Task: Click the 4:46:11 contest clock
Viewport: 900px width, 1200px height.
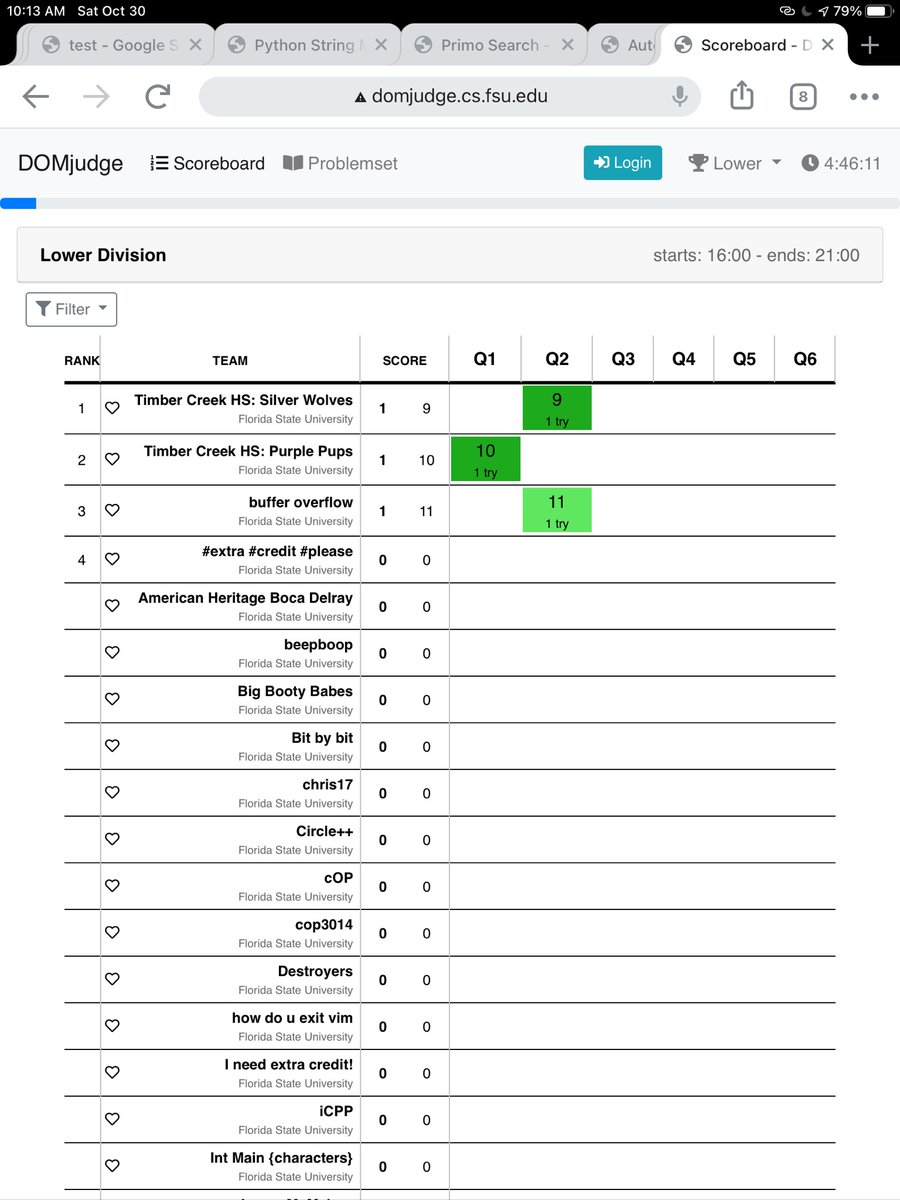Action: pos(841,163)
